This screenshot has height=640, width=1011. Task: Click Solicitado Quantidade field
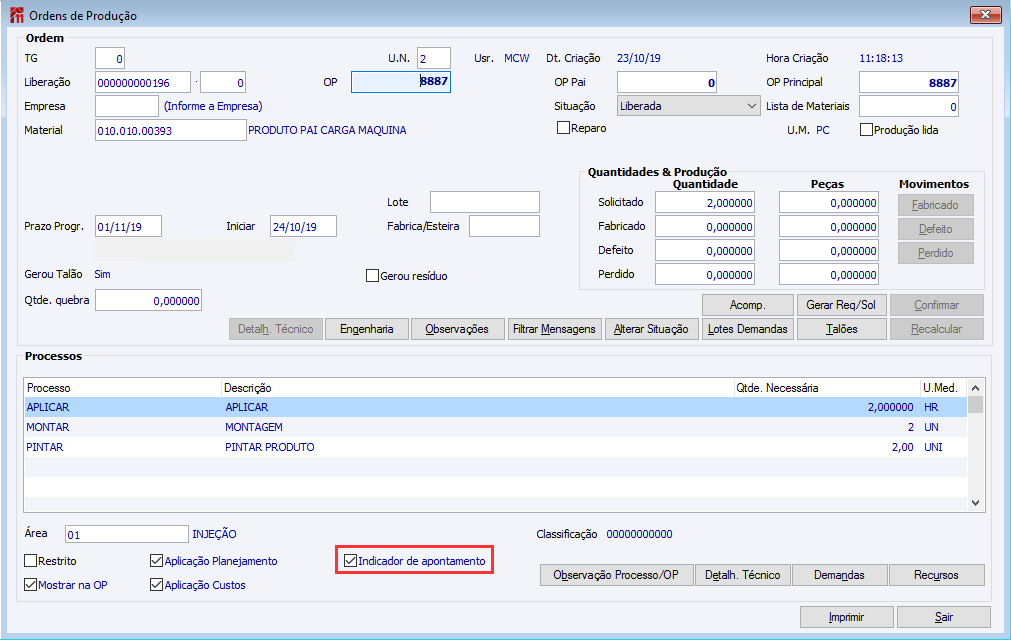tap(705, 202)
